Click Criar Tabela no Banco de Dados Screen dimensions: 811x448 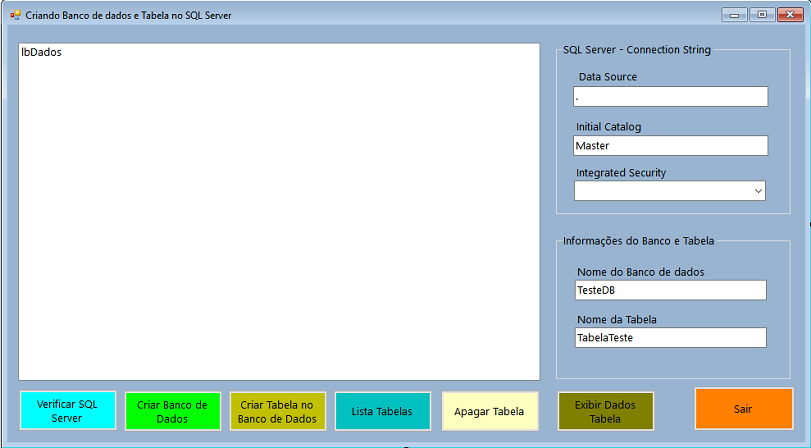[278, 411]
